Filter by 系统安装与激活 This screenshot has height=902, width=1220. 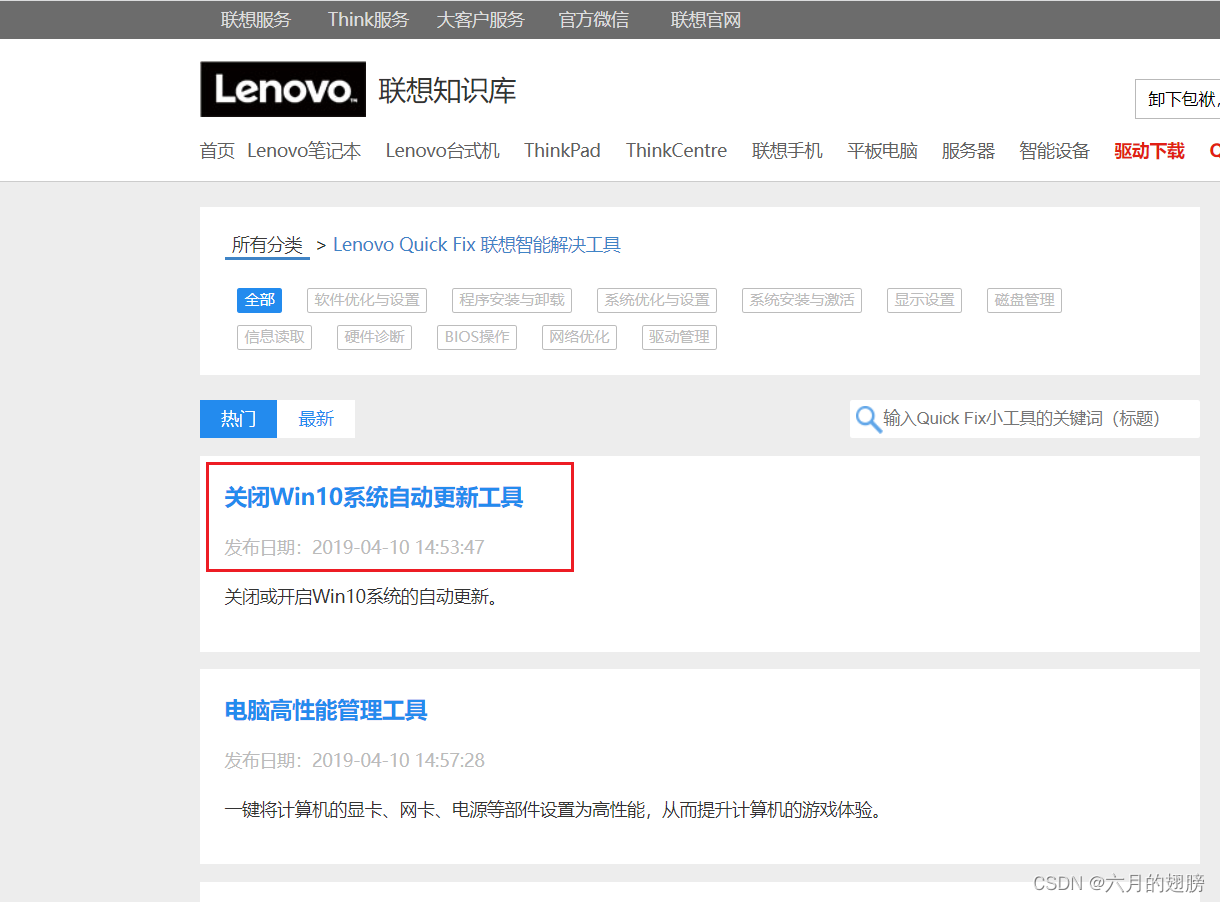click(802, 300)
